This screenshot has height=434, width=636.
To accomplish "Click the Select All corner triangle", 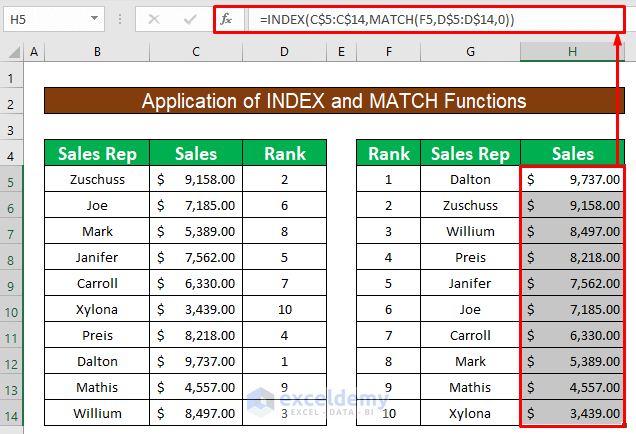I will [14, 52].
